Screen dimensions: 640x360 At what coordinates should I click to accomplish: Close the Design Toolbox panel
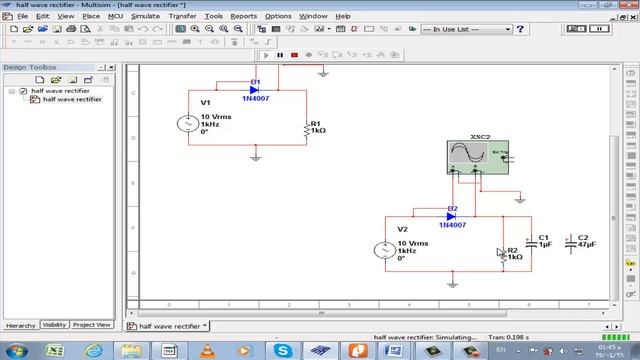pos(111,67)
